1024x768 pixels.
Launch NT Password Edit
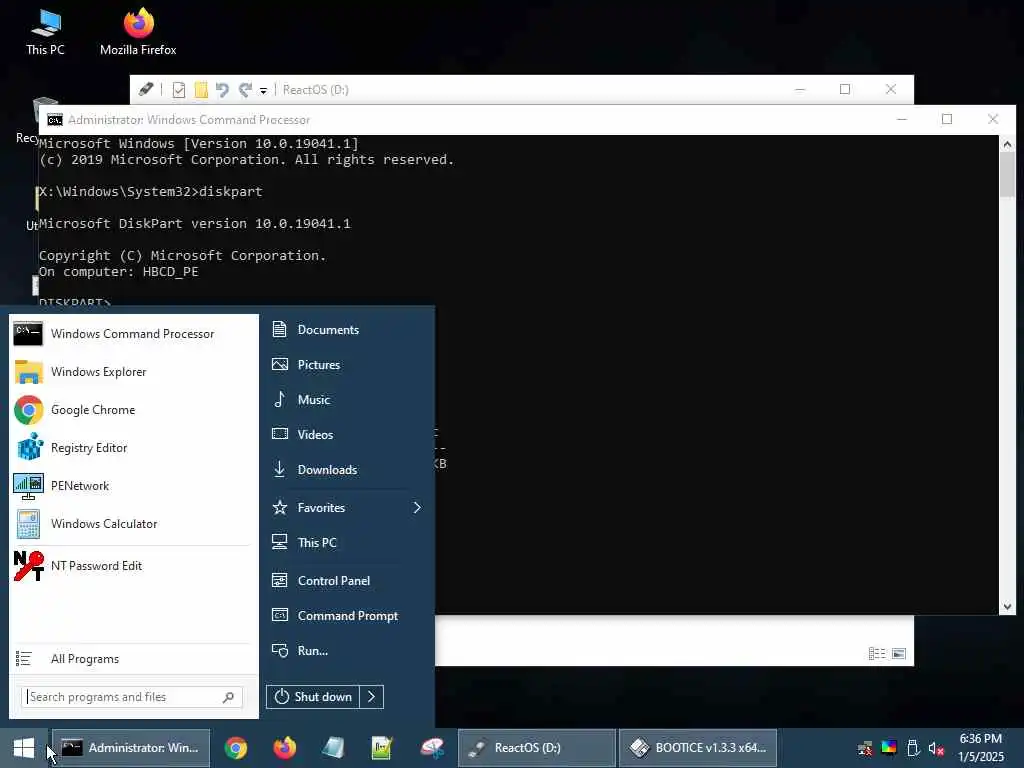(133, 566)
